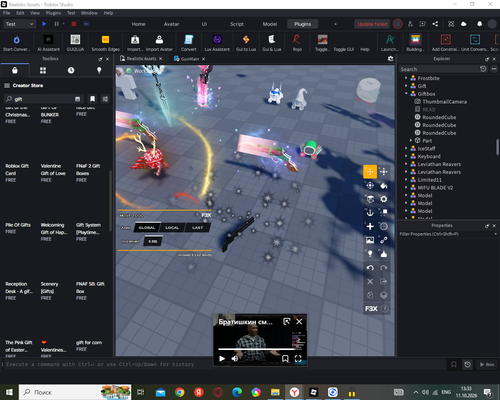Expand the Frostbite model in Explorer
The image size is (500, 400).
coord(406,78)
